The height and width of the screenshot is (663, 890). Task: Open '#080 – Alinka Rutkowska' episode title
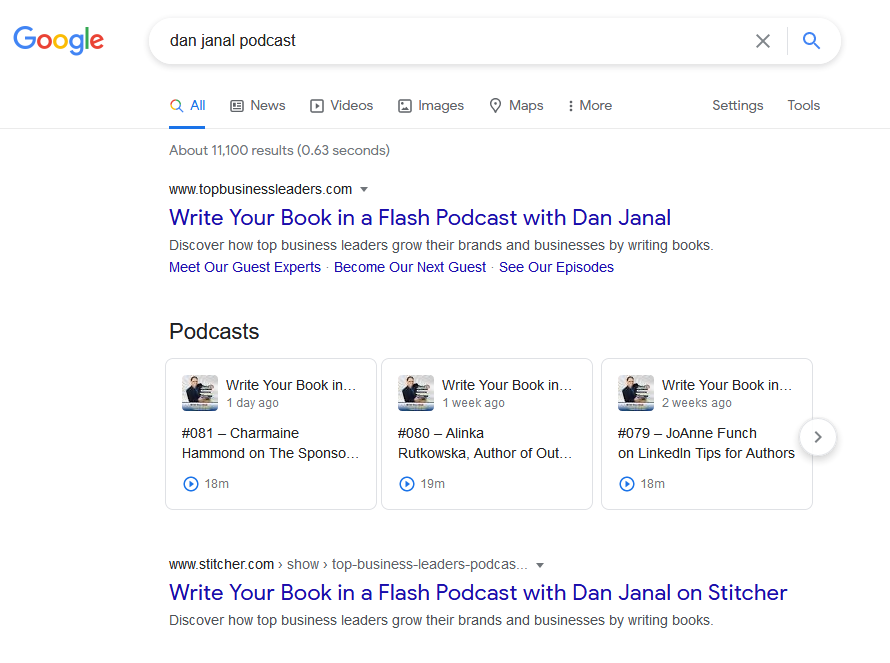[x=485, y=443]
